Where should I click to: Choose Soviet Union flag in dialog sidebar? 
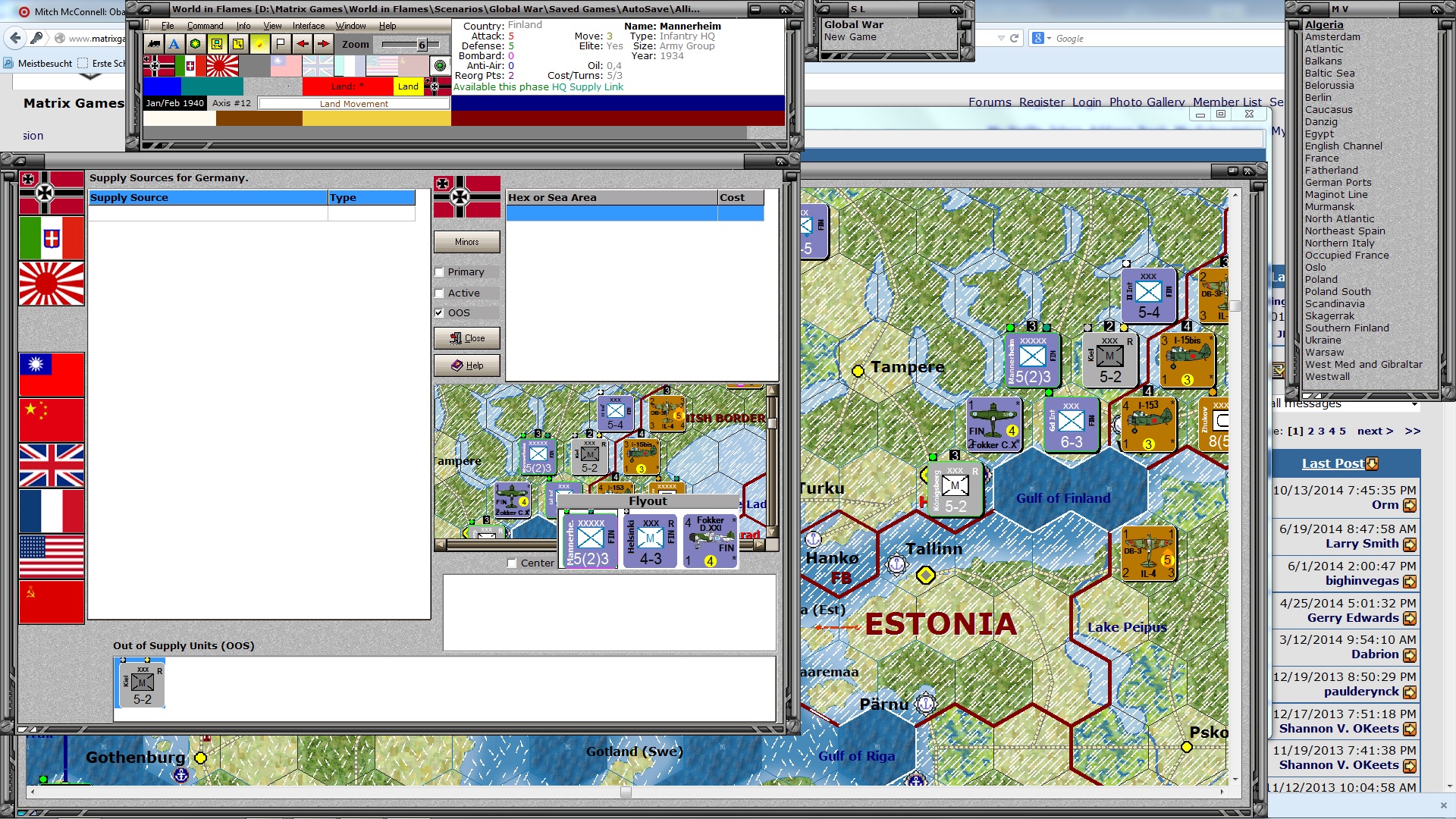(52, 602)
